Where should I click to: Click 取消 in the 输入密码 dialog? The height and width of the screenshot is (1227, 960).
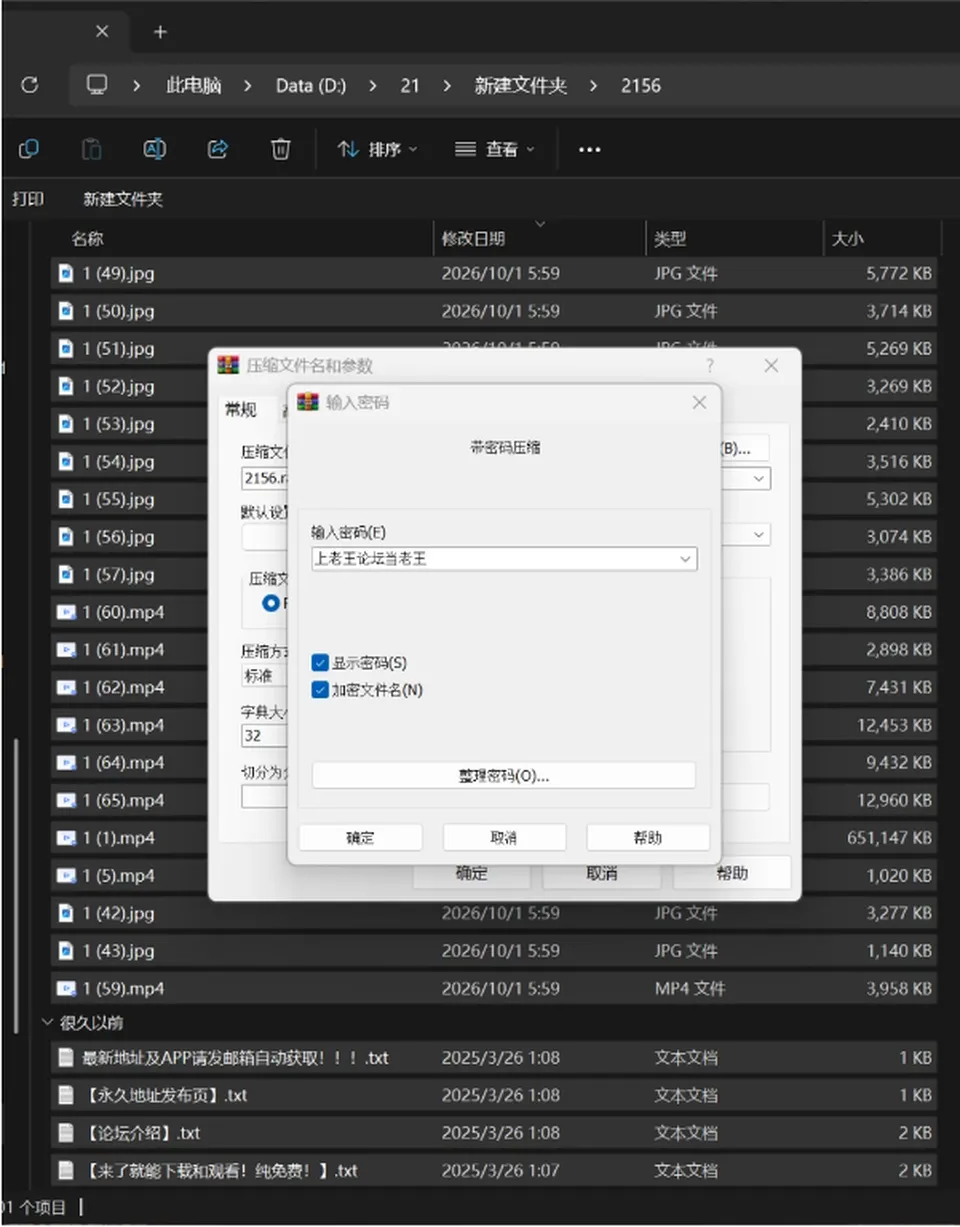(x=504, y=838)
